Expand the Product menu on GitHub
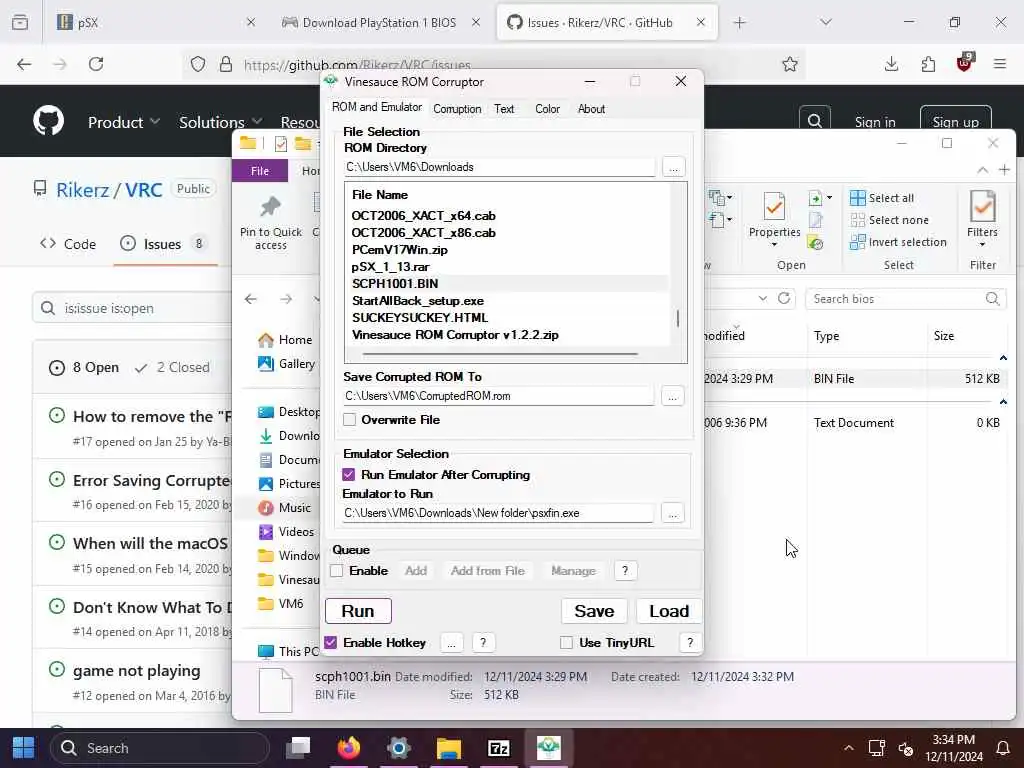The image size is (1024, 768). pos(124,122)
